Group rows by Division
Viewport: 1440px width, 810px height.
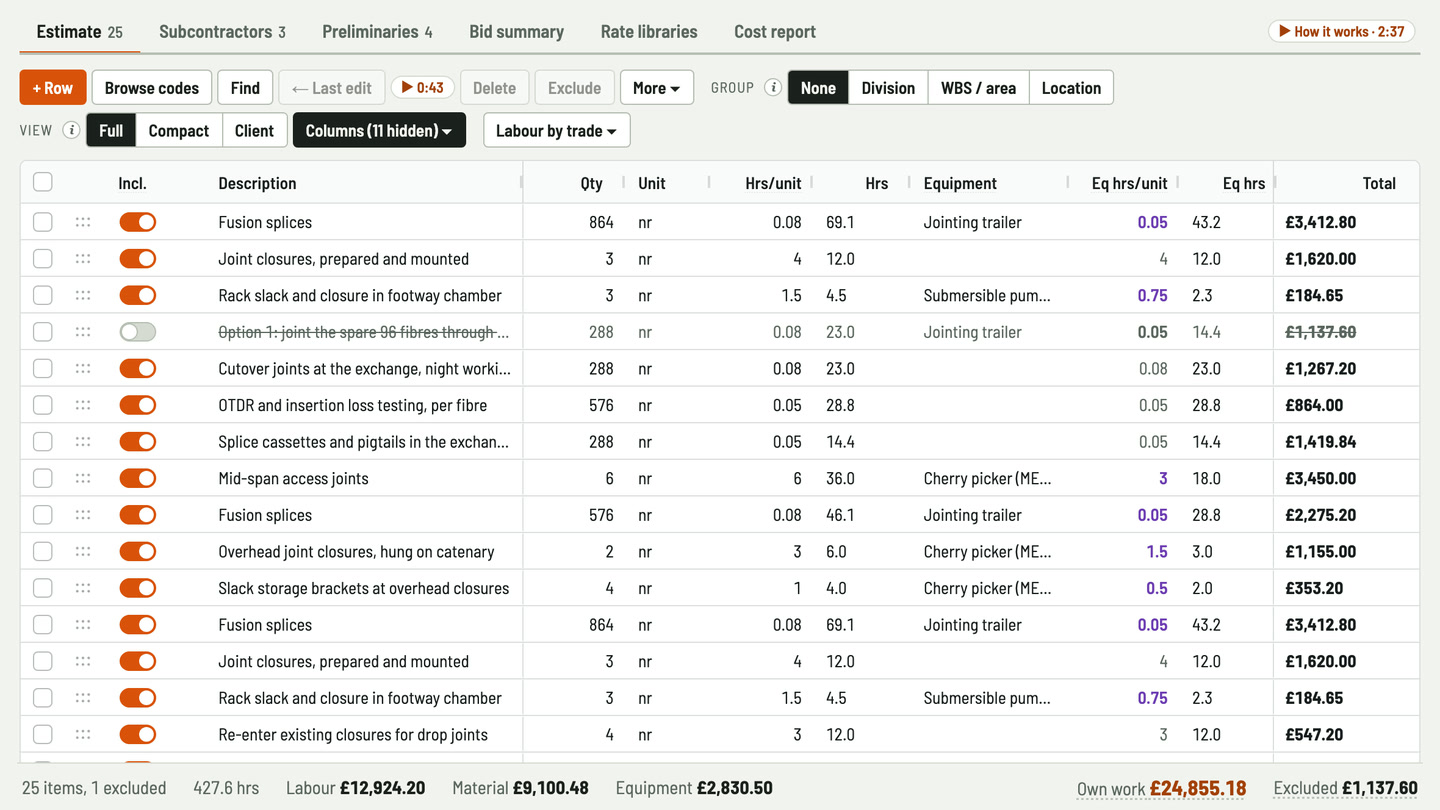[888, 88]
